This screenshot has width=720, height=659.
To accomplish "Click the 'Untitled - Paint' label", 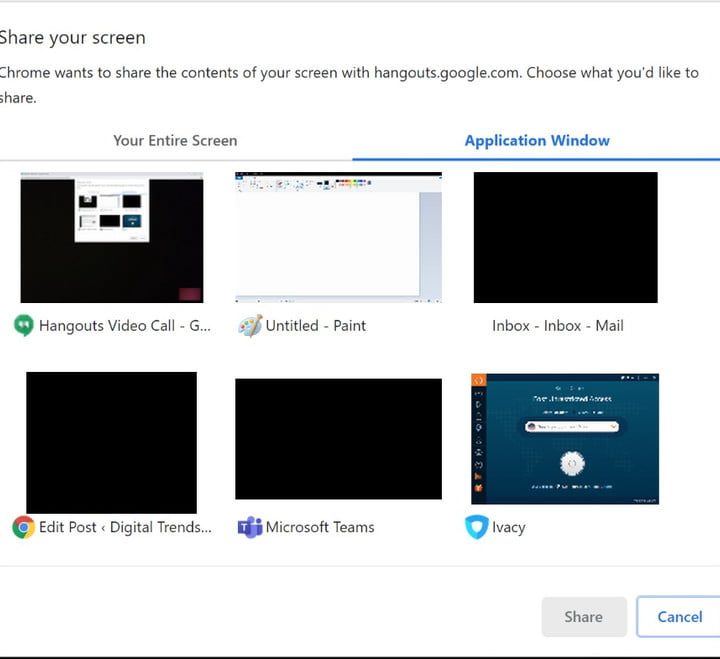I will pyautogui.click(x=315, y=326).
